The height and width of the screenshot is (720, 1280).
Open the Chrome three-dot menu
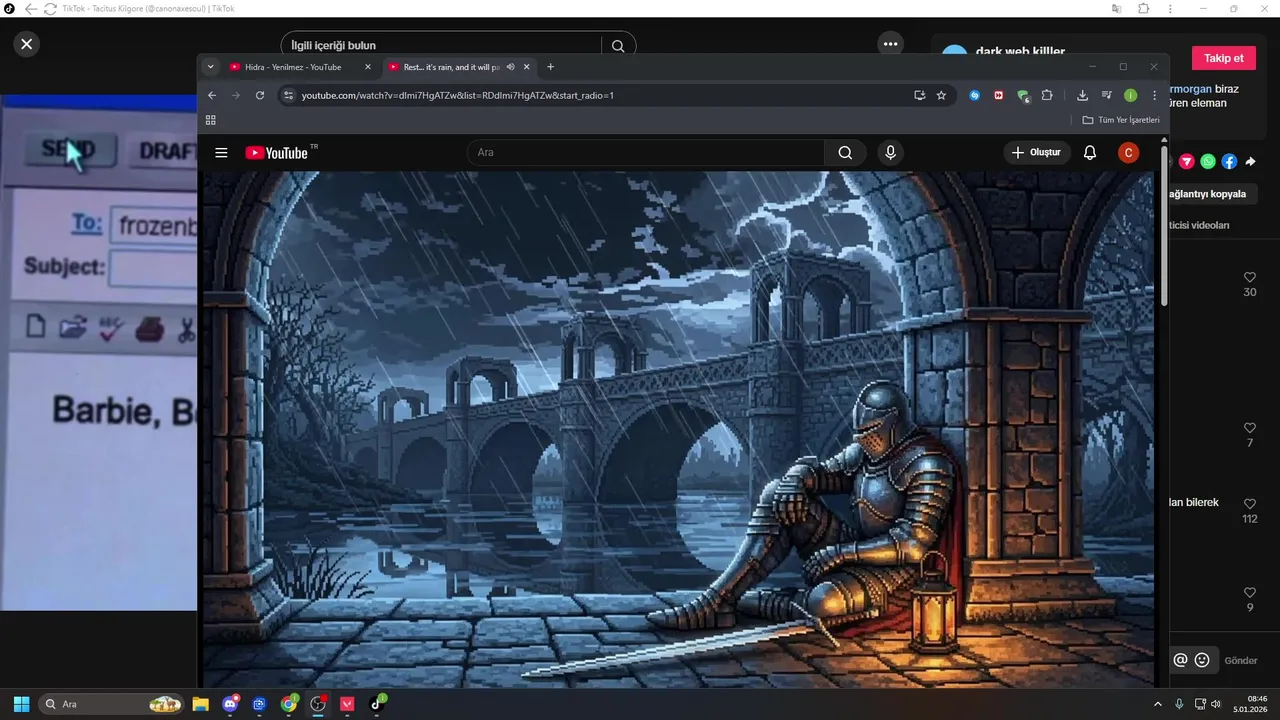[1154, 95]
